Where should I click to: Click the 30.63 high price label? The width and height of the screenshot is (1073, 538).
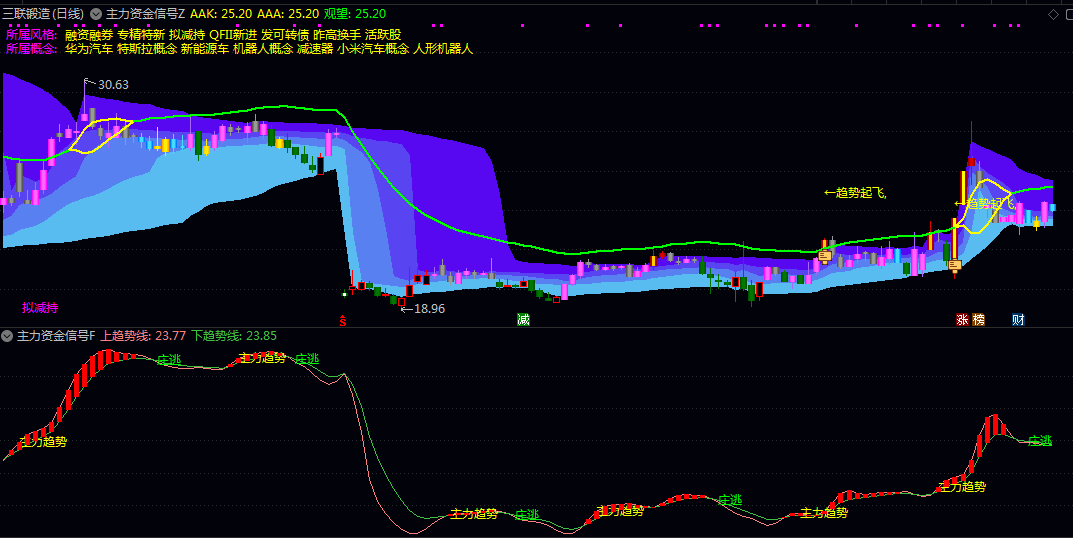click(113, 84)
